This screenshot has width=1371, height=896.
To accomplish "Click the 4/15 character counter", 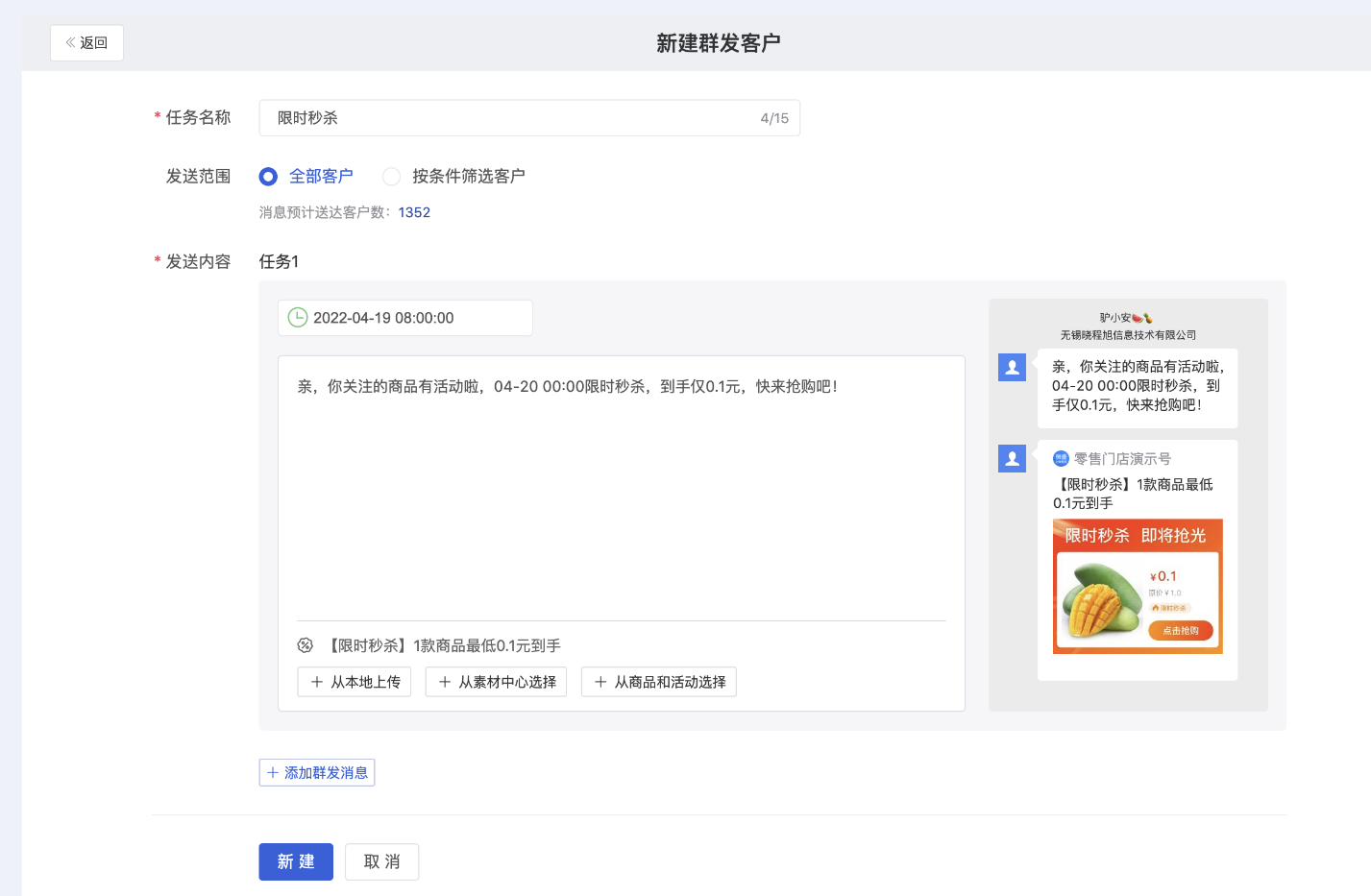I will tap(774, 118).
